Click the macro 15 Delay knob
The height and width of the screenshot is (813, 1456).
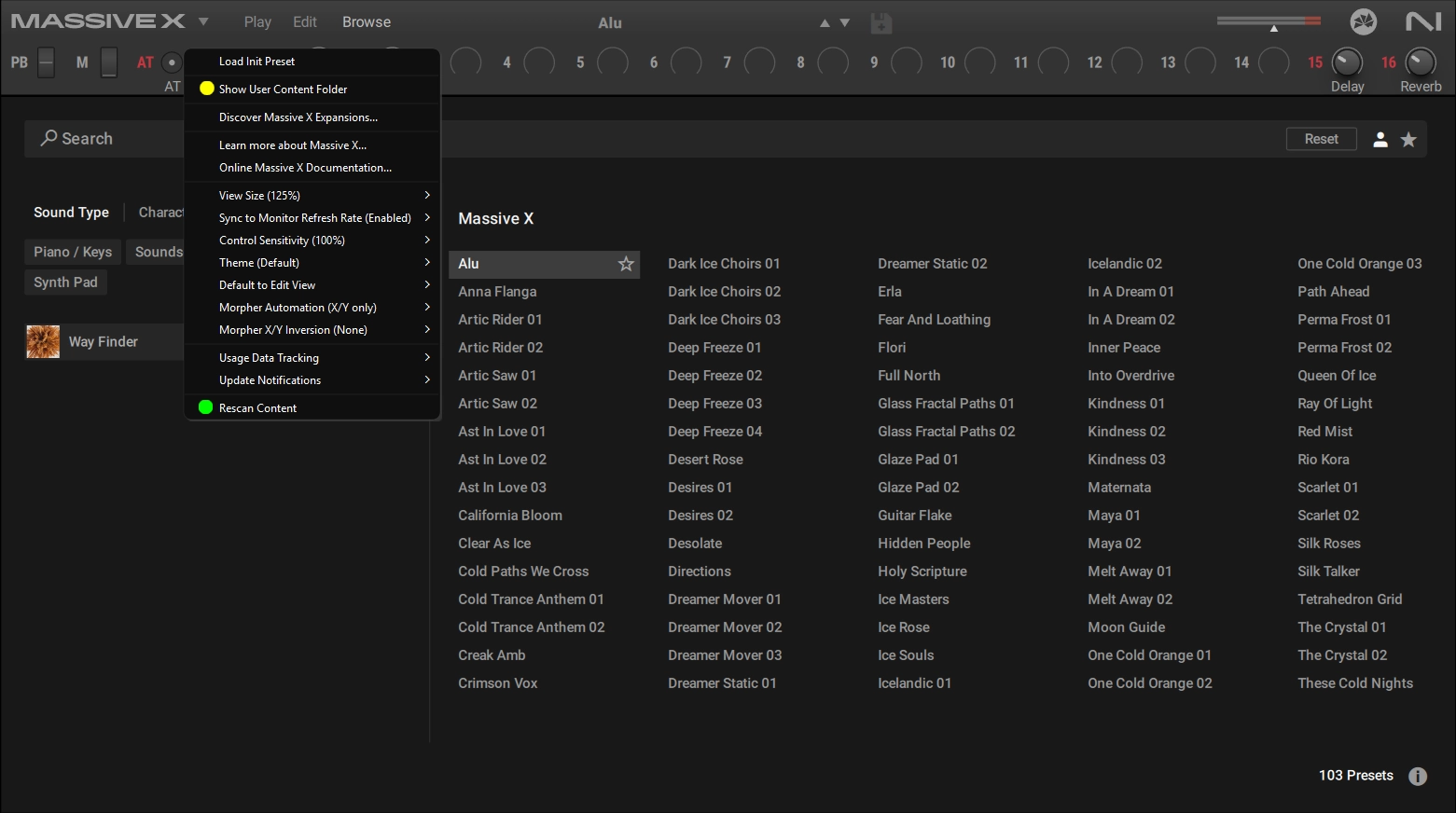(1347, 62)
